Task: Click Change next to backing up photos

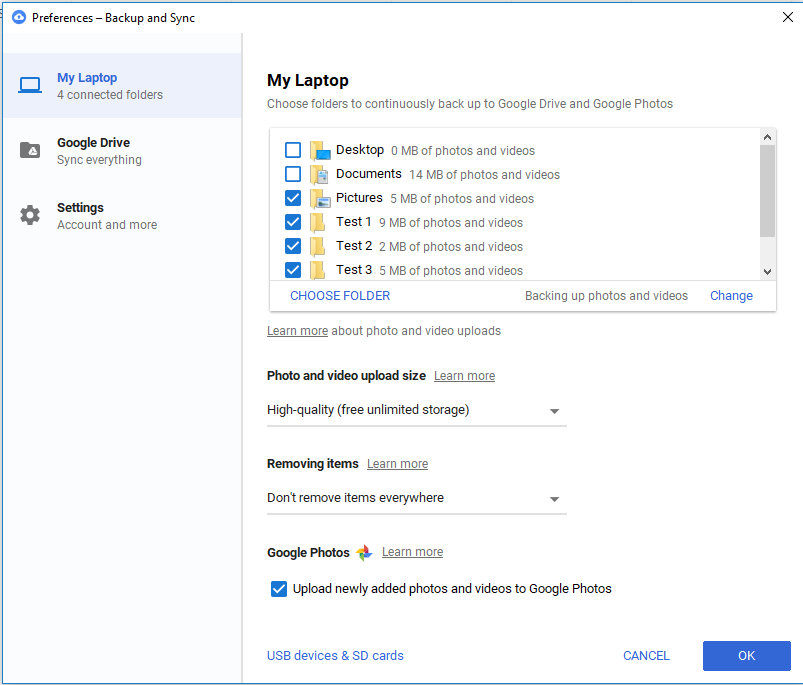Action: pos(731,296)
